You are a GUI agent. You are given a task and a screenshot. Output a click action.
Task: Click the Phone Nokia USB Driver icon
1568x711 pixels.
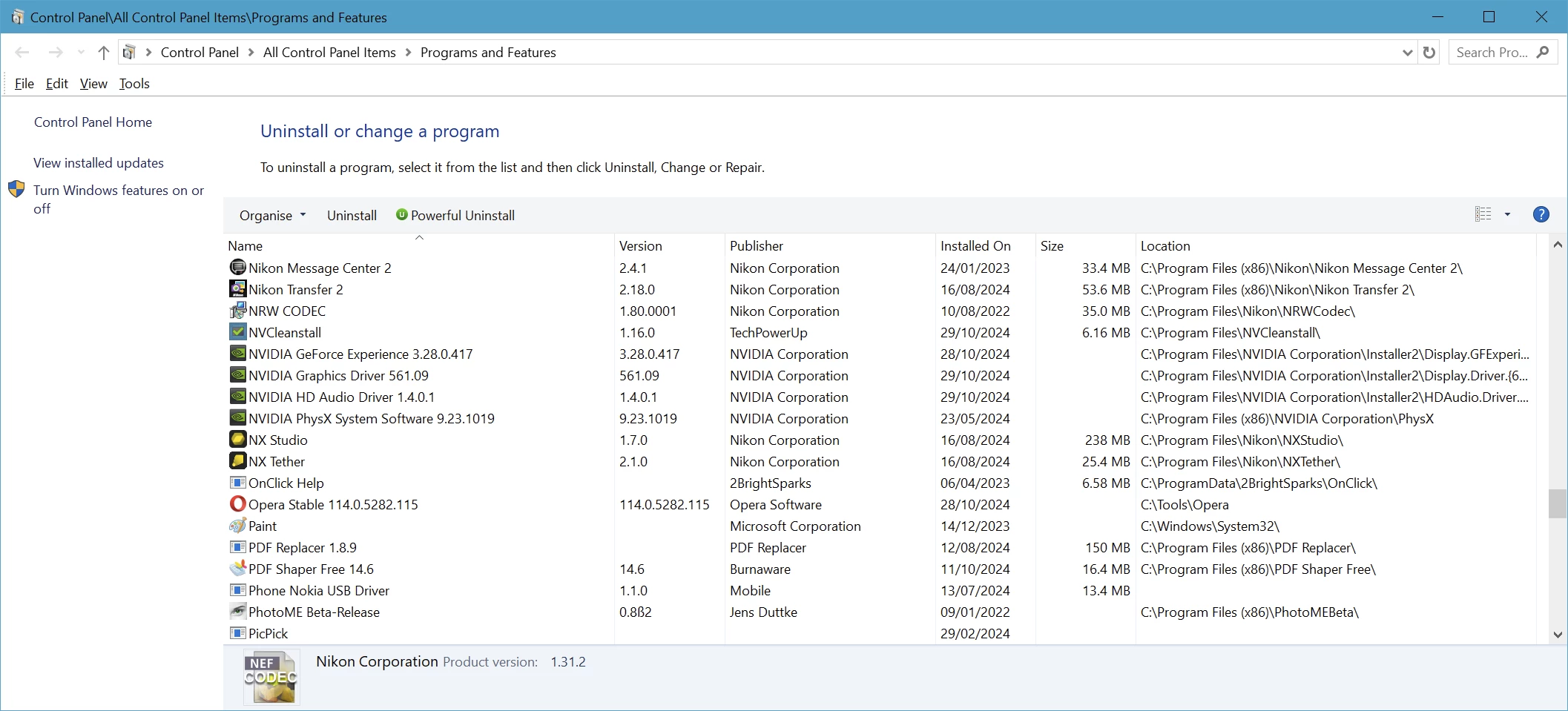(x=237, y=590)
